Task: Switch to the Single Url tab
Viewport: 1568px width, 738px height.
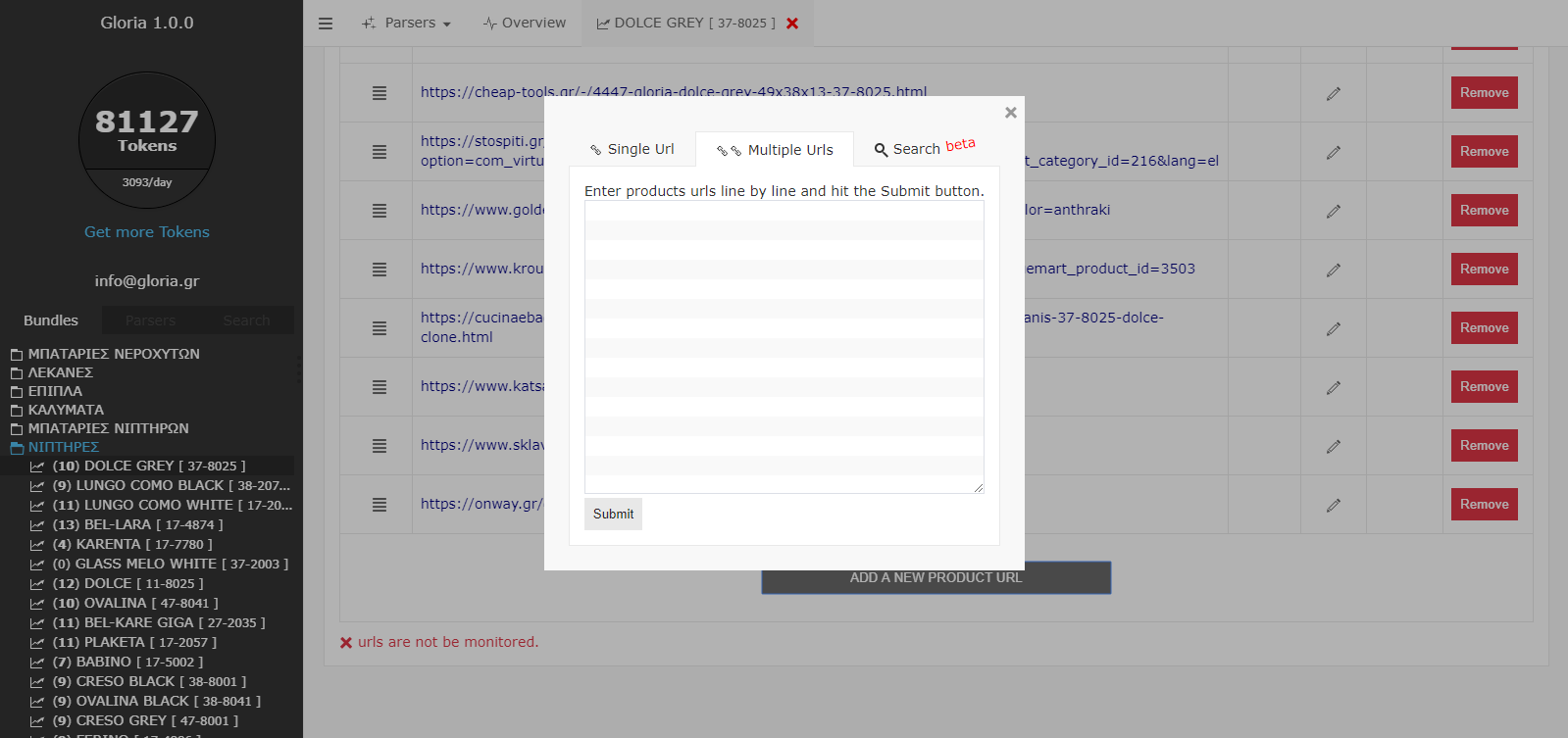Action: click(632, 149)
